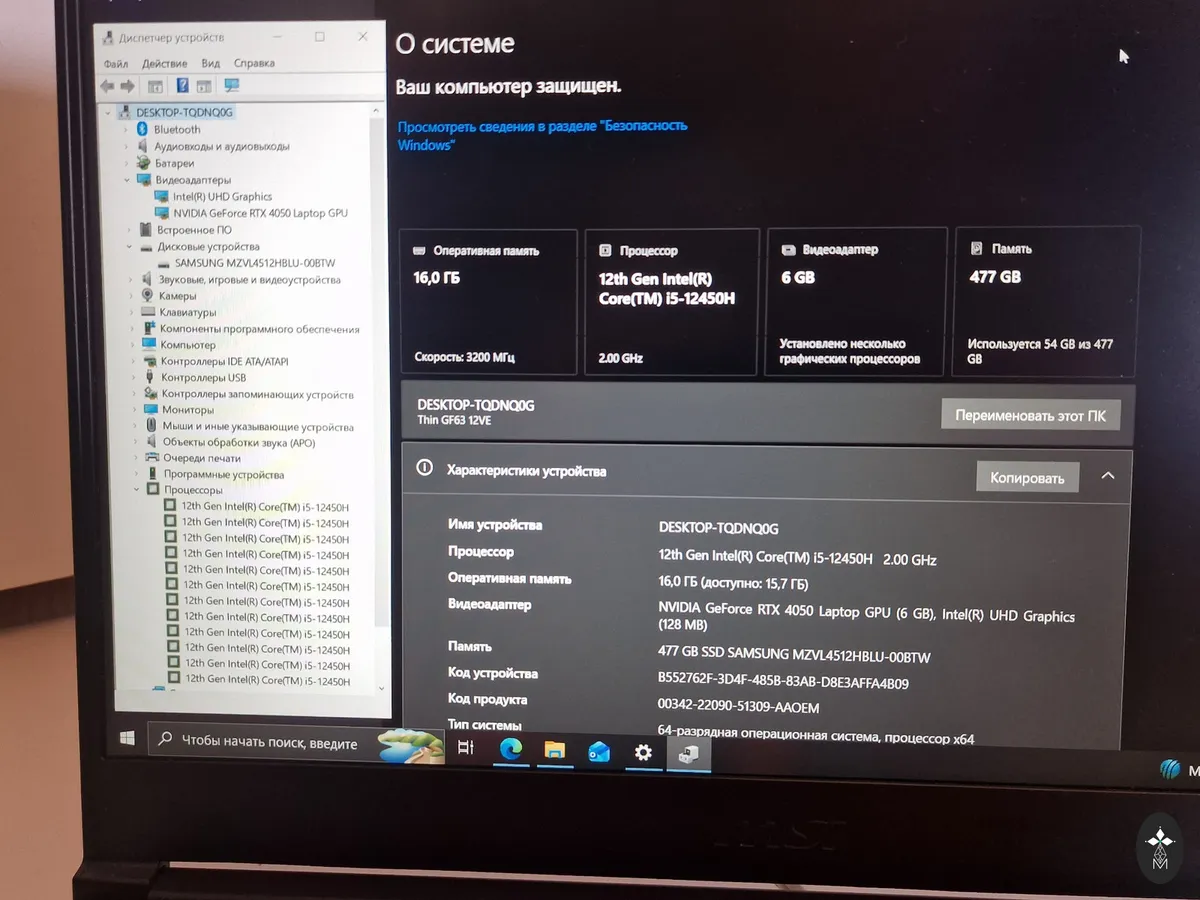1200x900 pixels.
Task: Click the Back arrow in Device Manager toolbar
Action: (108, 86)
